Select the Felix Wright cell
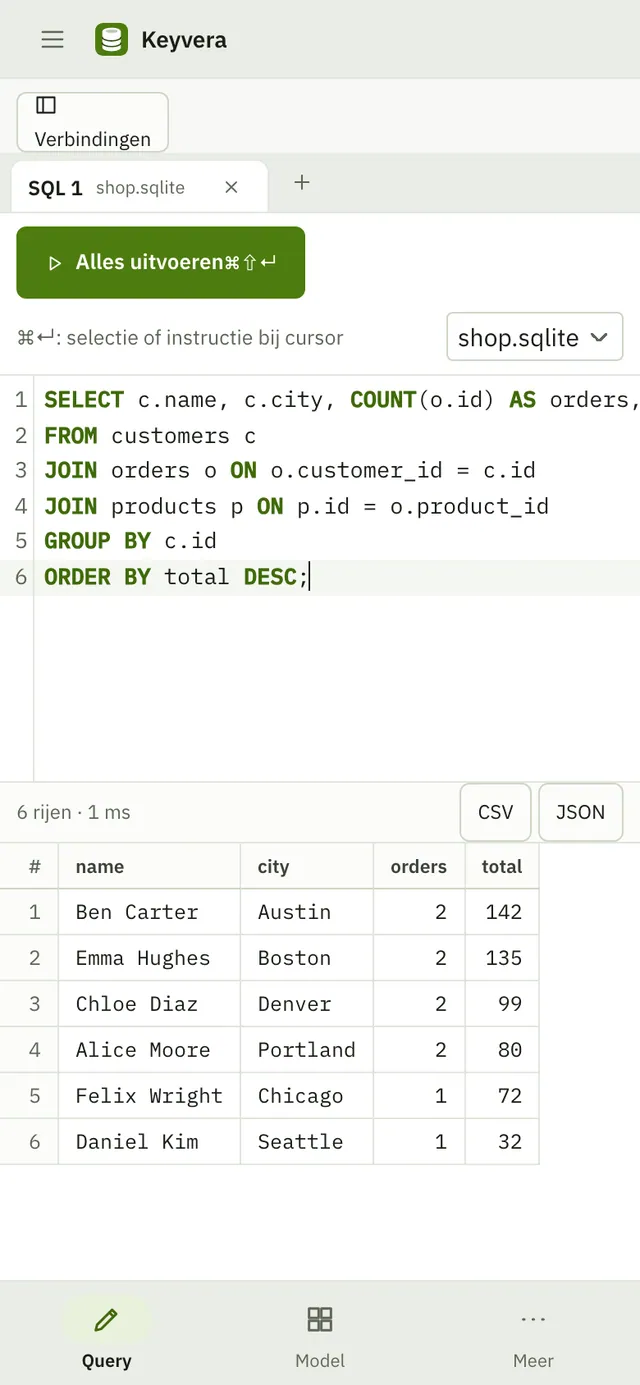This screenshot has width=640, height=1385. pos(150,1096)
